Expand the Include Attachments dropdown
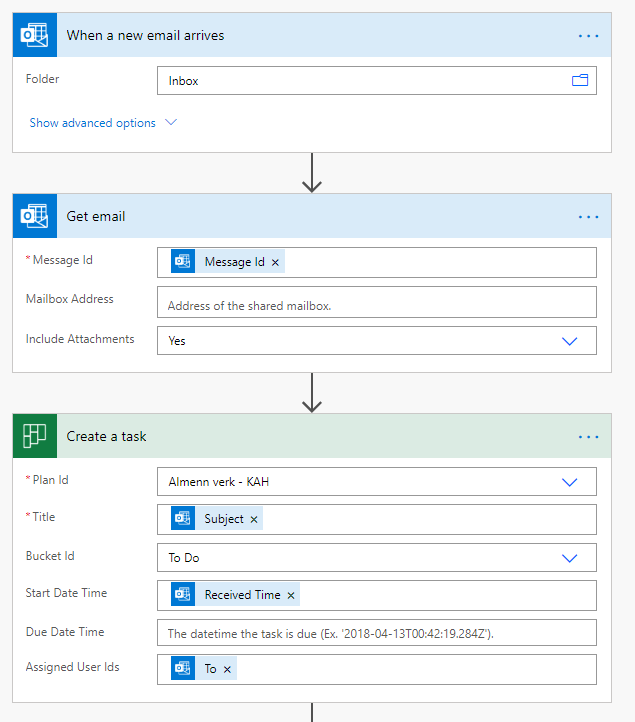 click(570, 341)
